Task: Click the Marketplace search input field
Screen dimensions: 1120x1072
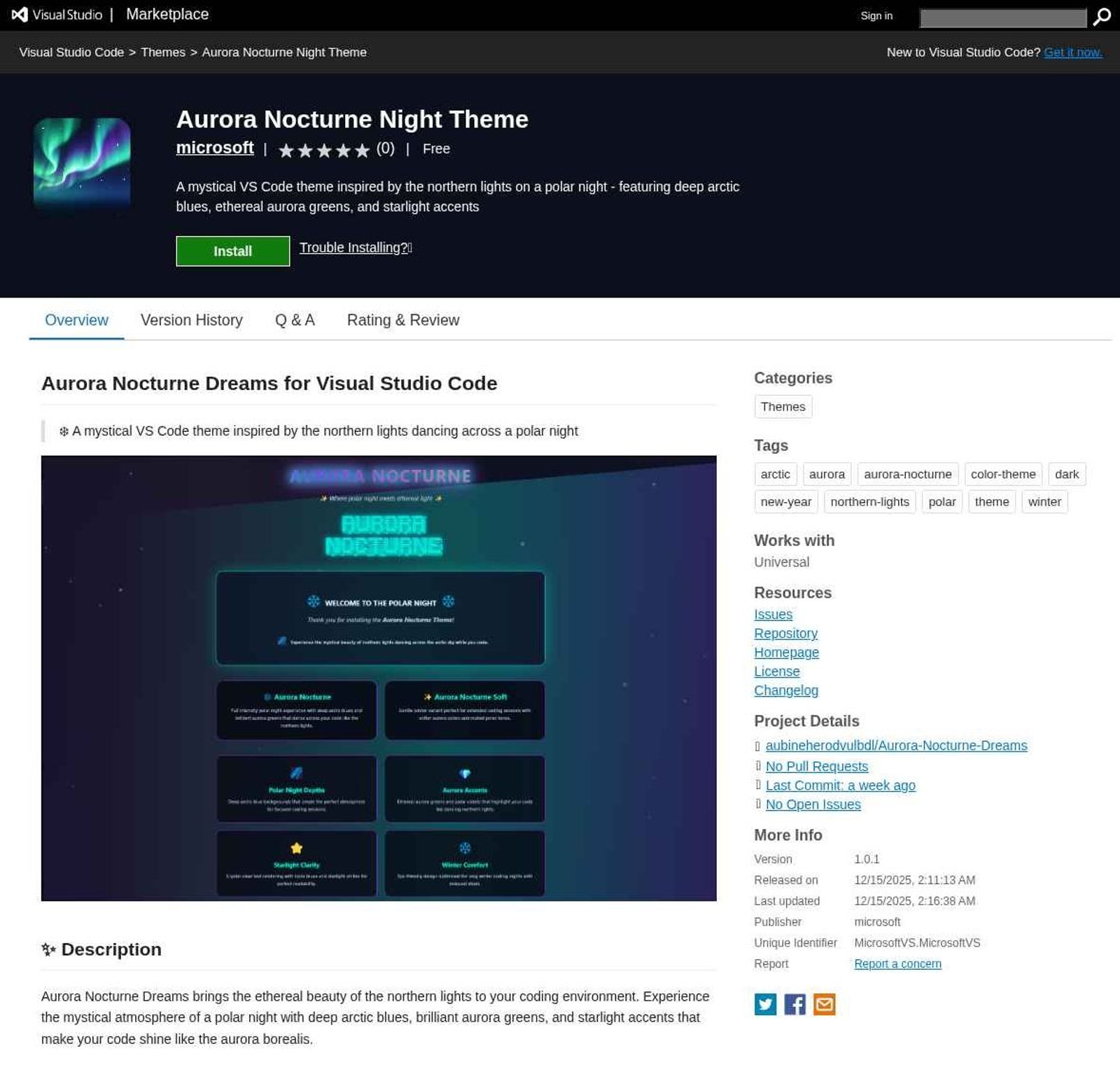Action: (x=1002, y=18)
